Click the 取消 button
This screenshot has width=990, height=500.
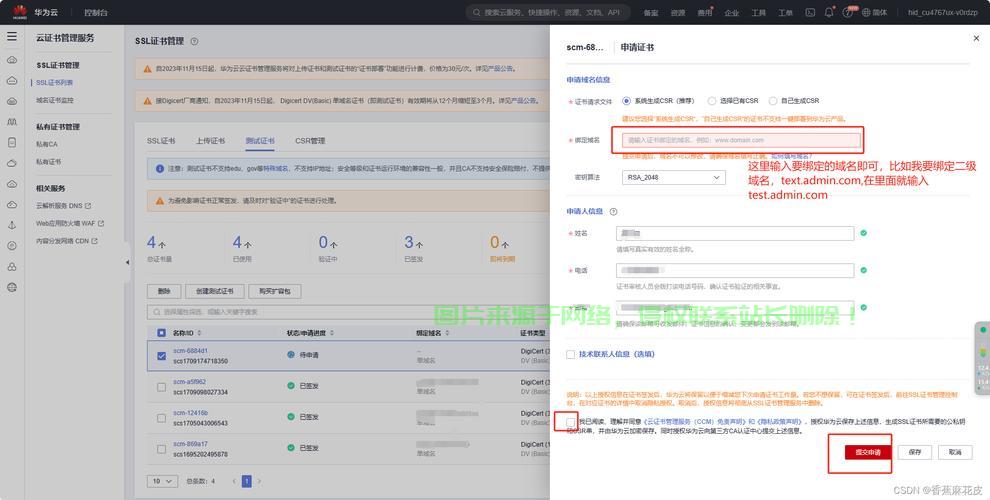(955, 452)
